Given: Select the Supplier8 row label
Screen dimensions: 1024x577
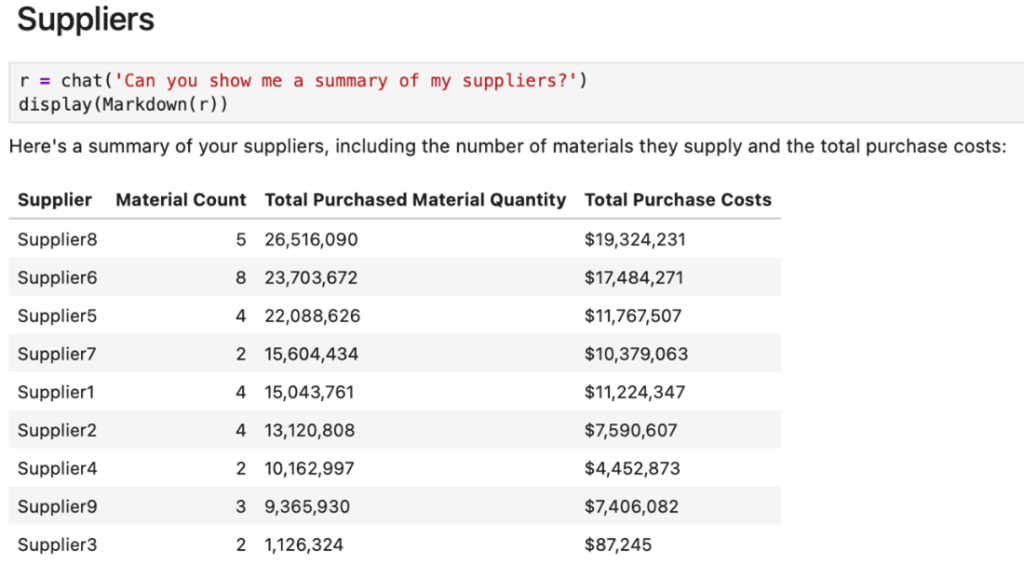Looking at the screenshot, I should click(x=57, y=240).
